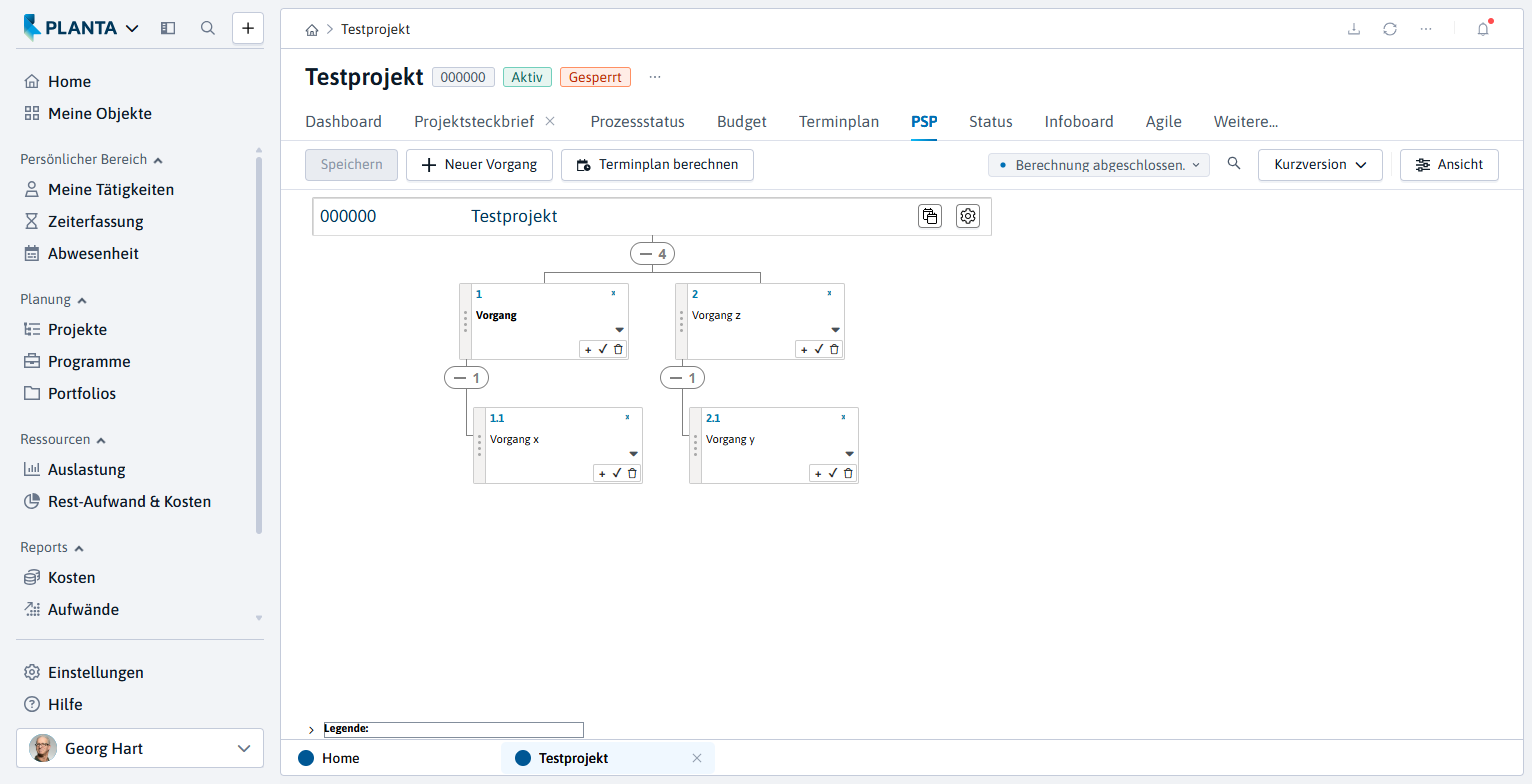The width and height of the screenshot is (1532, 784).
Task: Open the Kurzversion dropdown
Action: click(x=1320, y=165)
